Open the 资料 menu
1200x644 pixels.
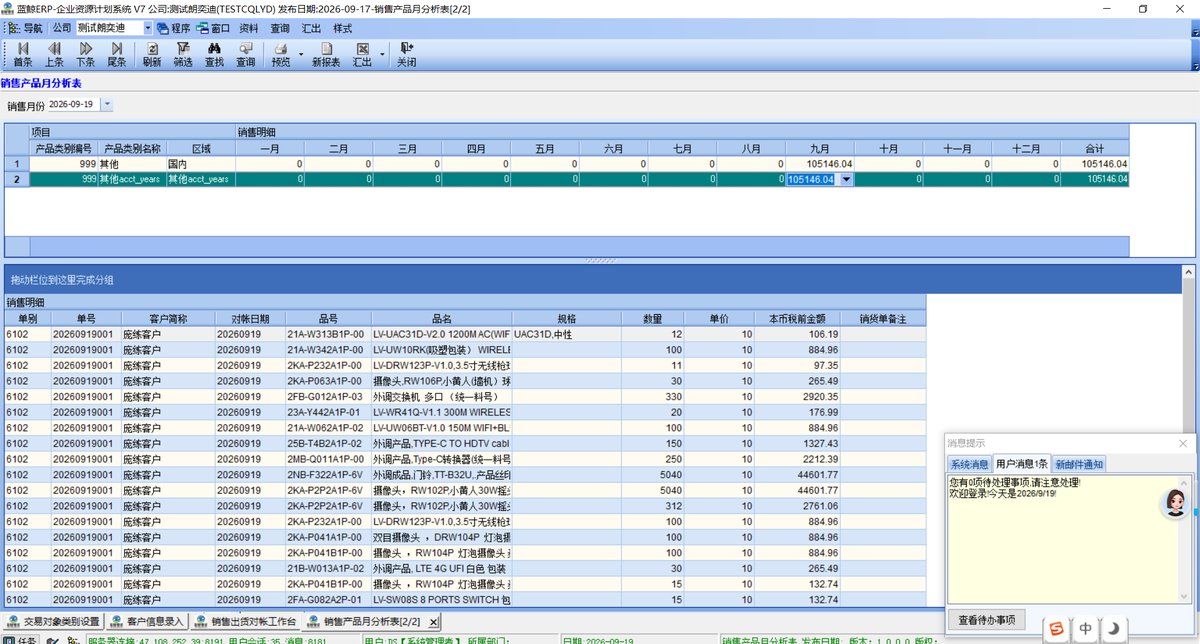tap(250, 28)
